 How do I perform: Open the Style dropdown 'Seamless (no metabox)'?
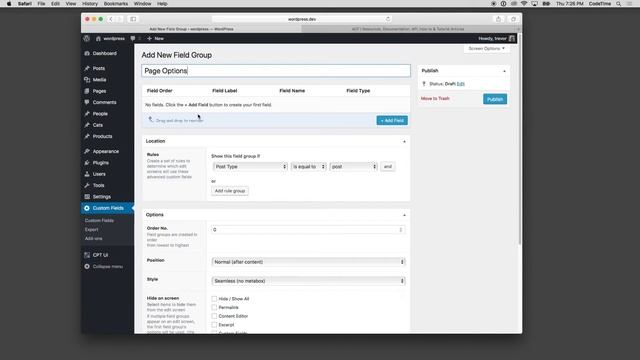click(308, 281)
